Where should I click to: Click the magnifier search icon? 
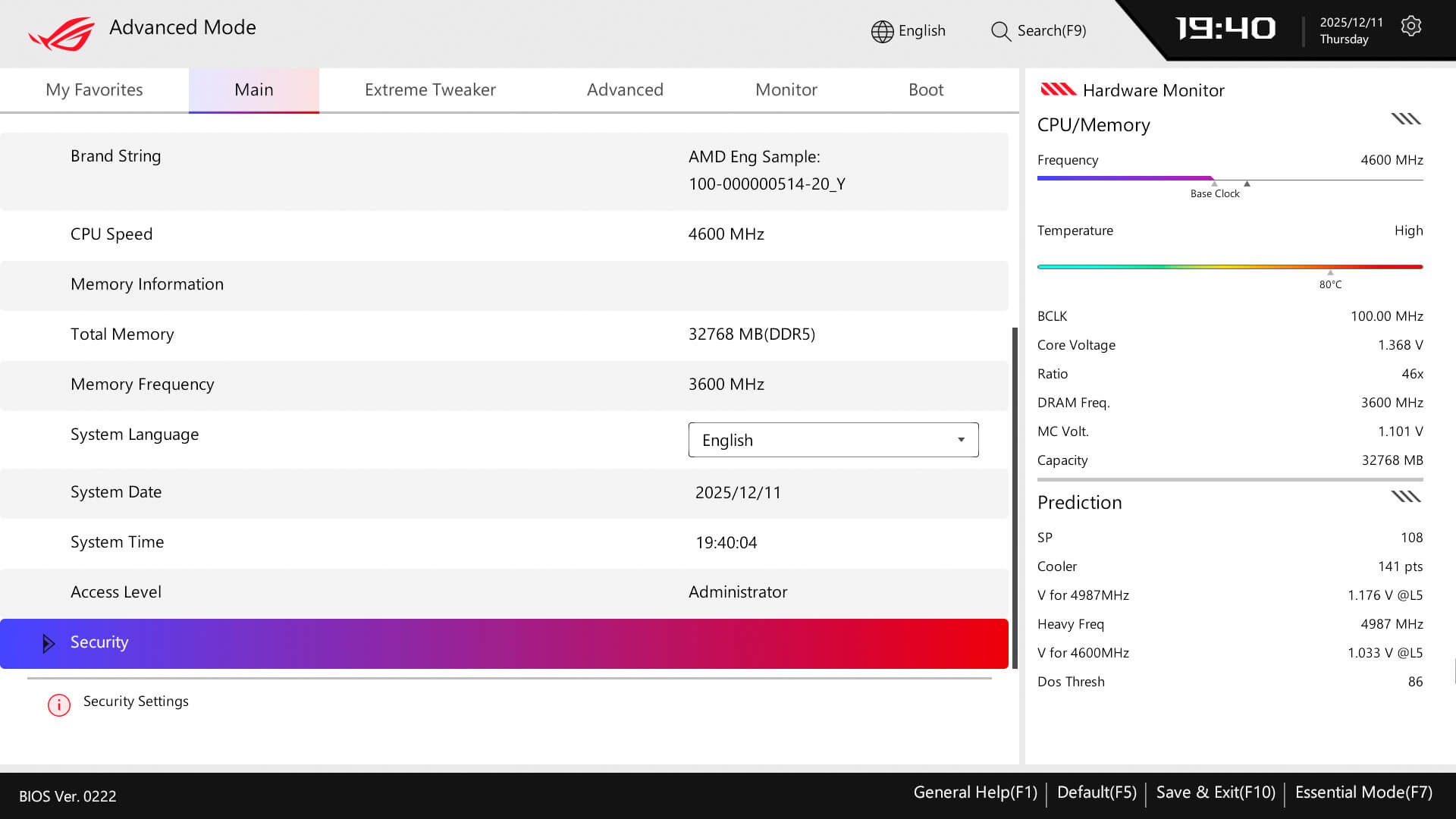(x=1000, y=31)
